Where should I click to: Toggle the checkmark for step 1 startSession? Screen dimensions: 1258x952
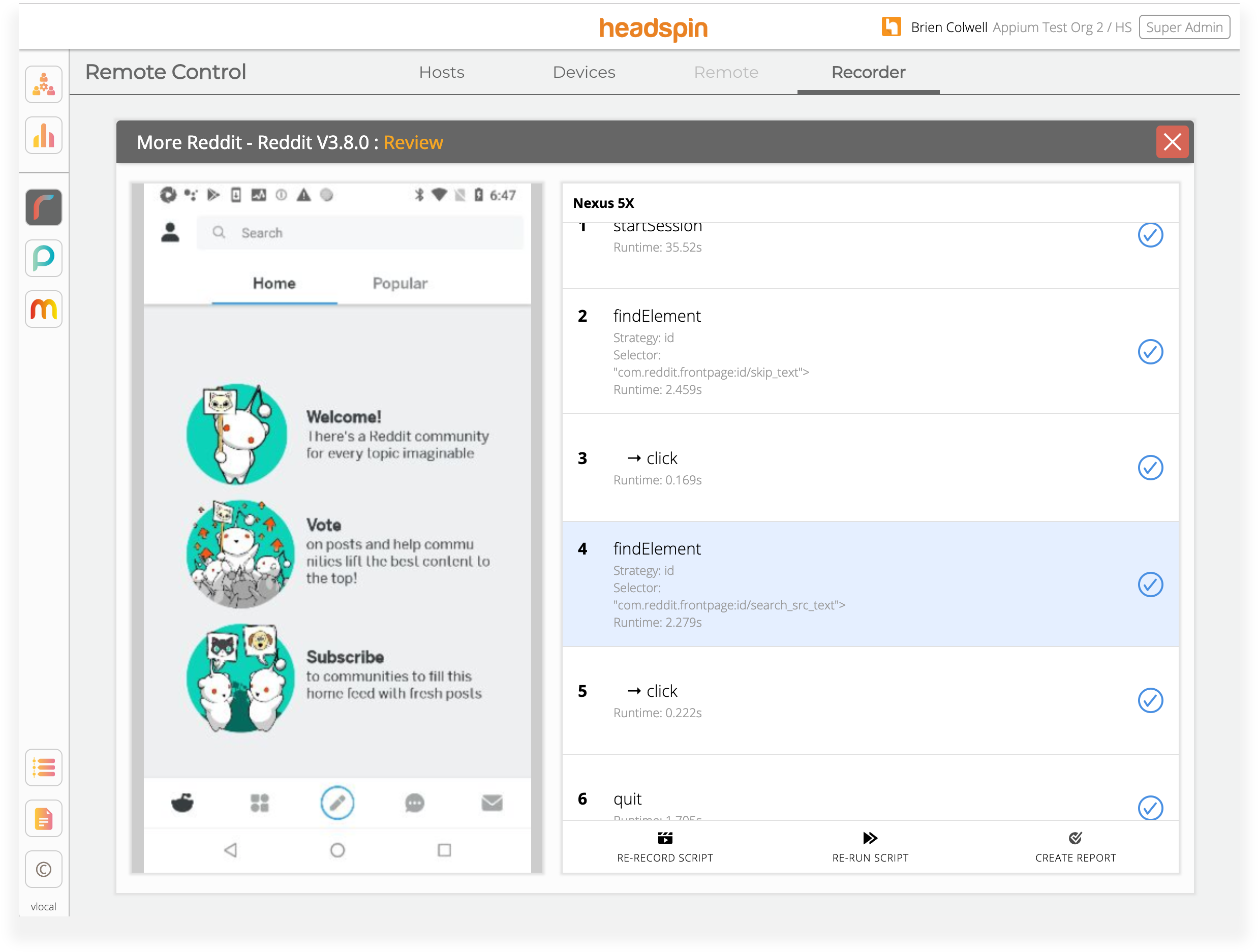pos(1150,235)
